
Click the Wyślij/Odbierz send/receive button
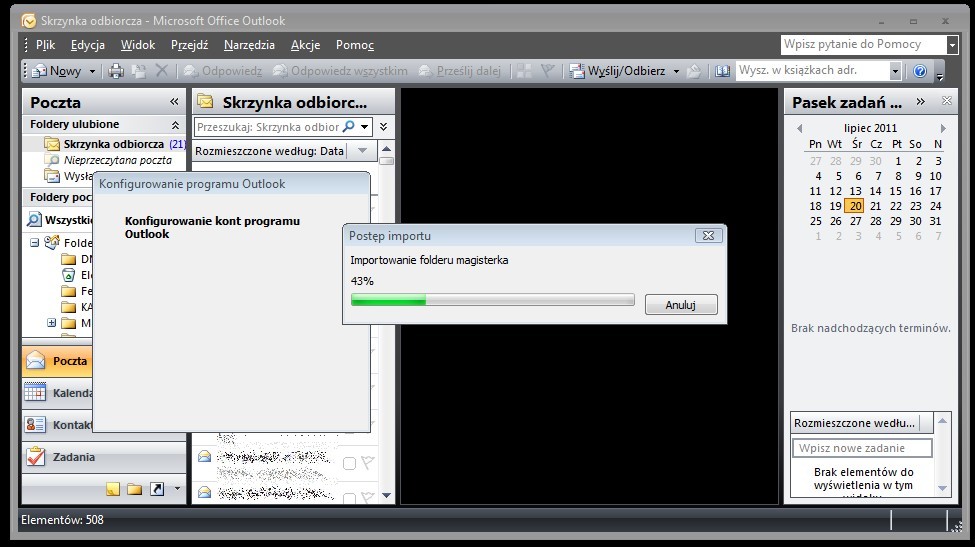[x=617, y=71]
